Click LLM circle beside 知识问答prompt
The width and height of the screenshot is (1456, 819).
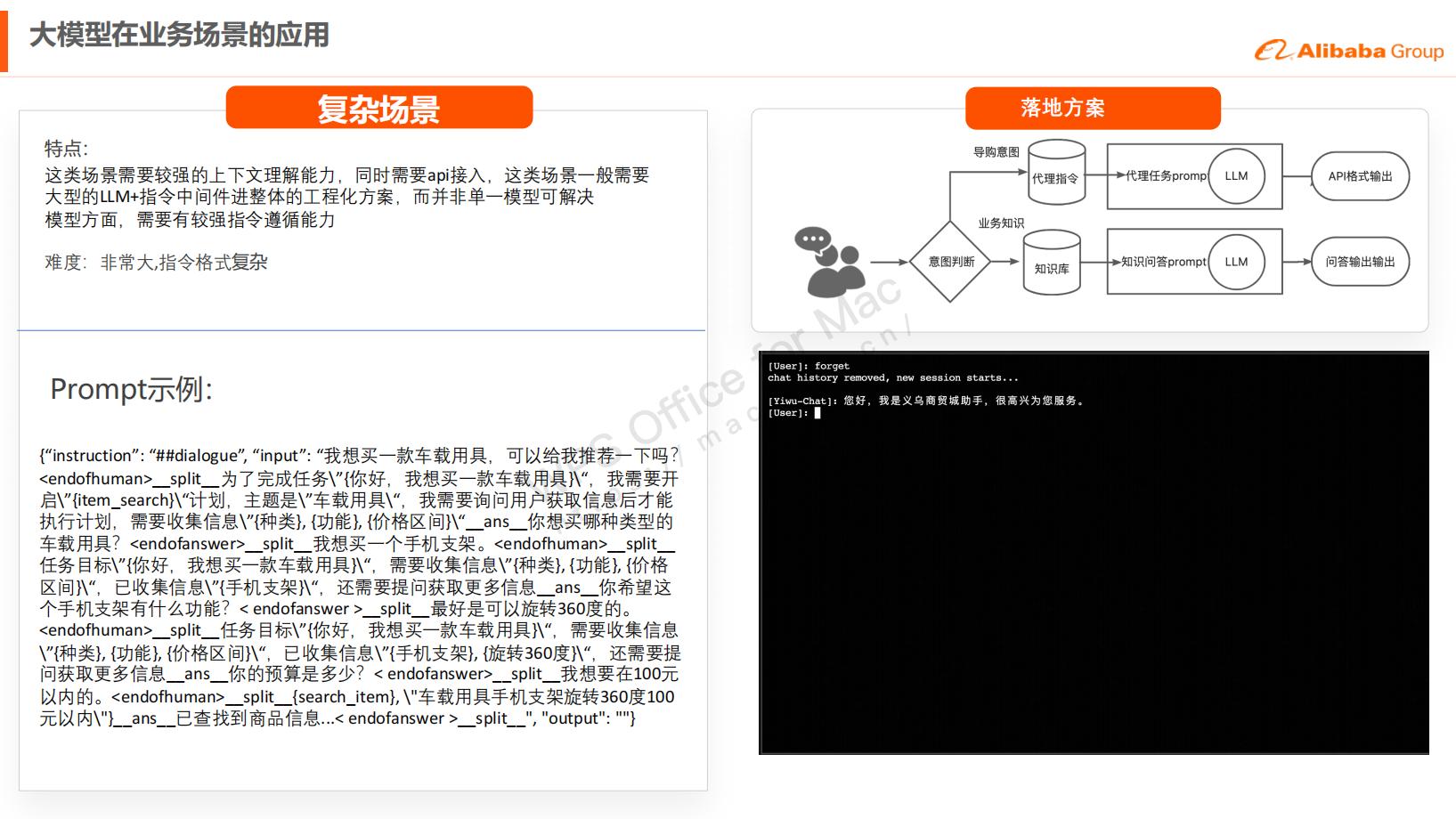(x=1236, y=262)
